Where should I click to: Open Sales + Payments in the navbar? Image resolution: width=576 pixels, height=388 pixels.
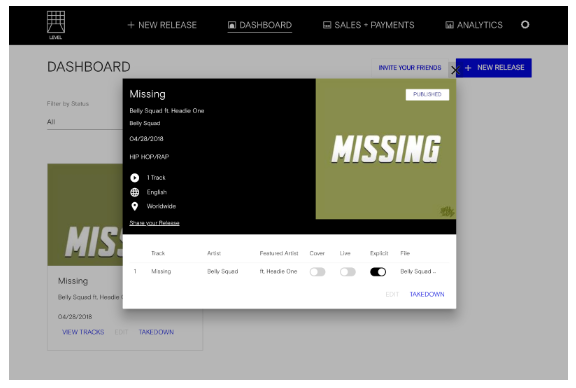click(368, 25)
